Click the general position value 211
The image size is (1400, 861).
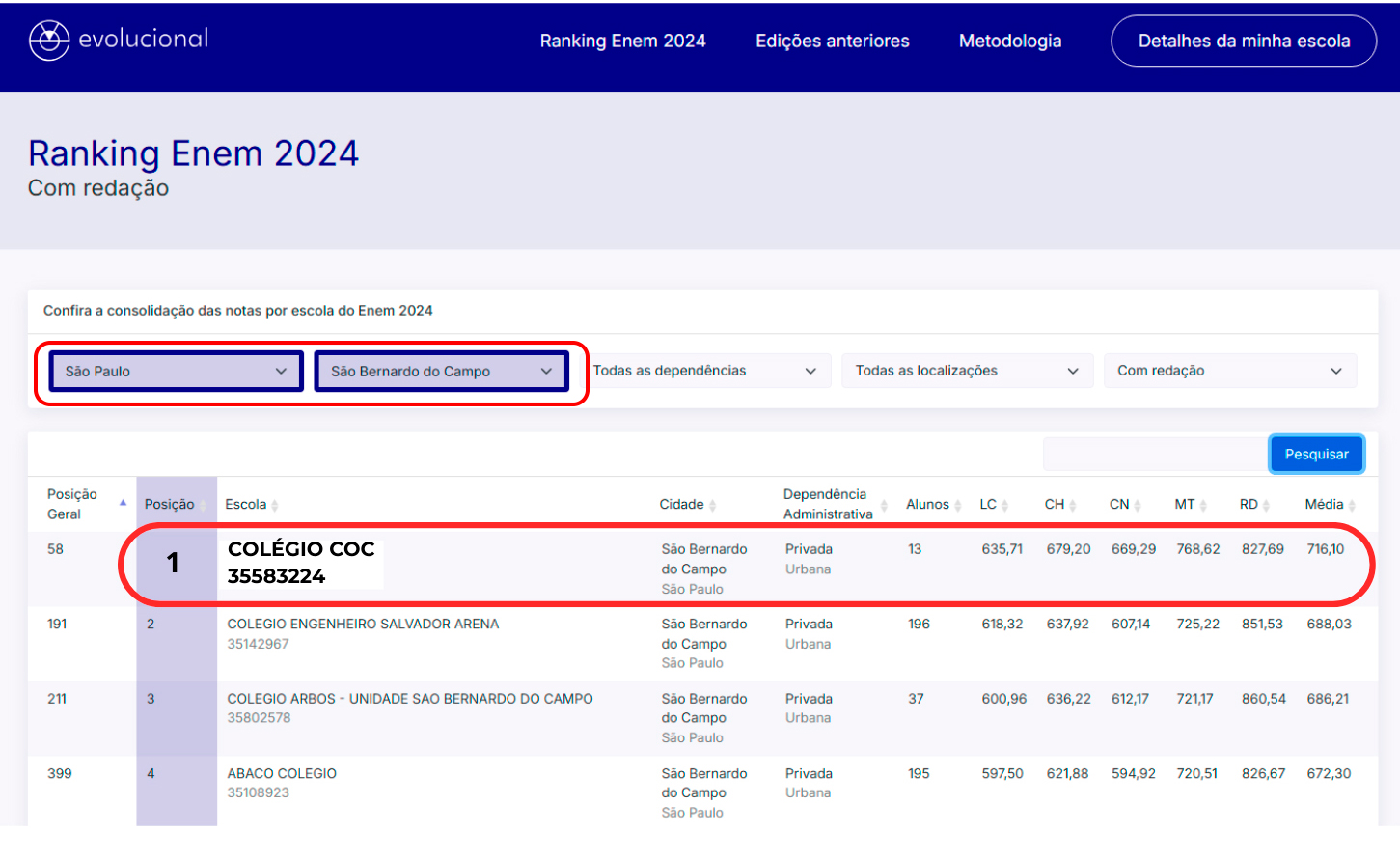click(x=57, y=699)
